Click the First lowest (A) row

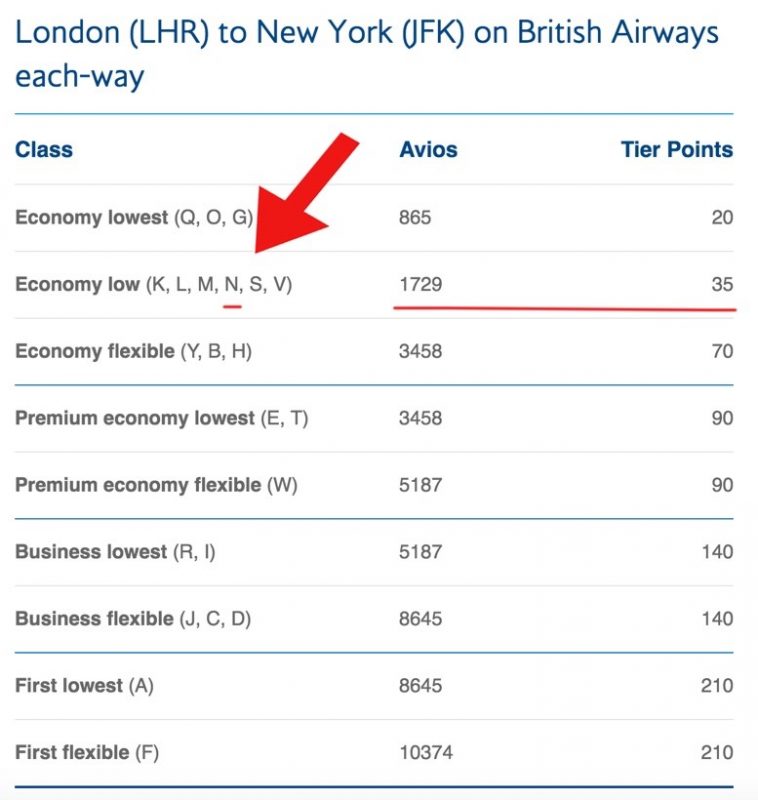pos(374,686)
